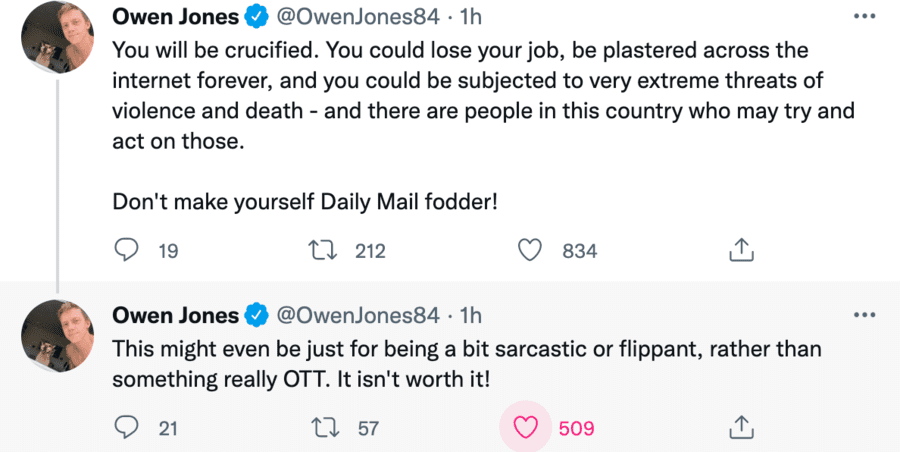
Task: Open more options on the second tweet
Action: (x=862, y=315)
